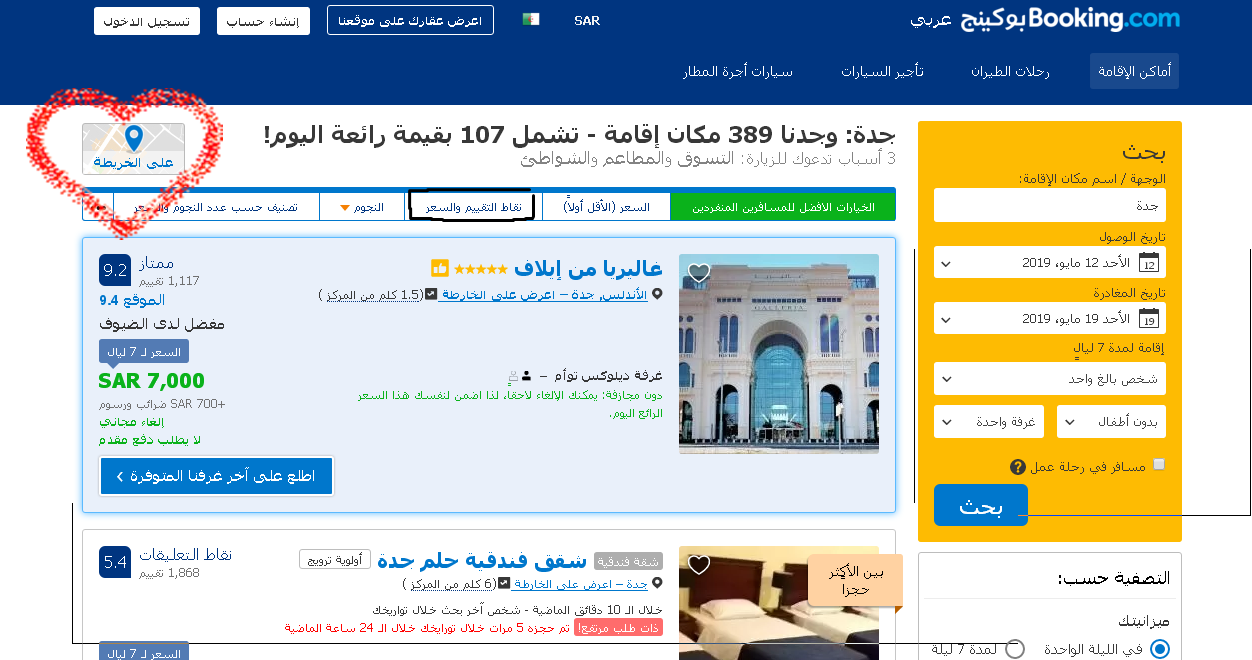Select the لمدة 7 ليلة budget radio button
This screenshot has width=1252, height=660.
pyautogui.click(x=1015, y=648)
